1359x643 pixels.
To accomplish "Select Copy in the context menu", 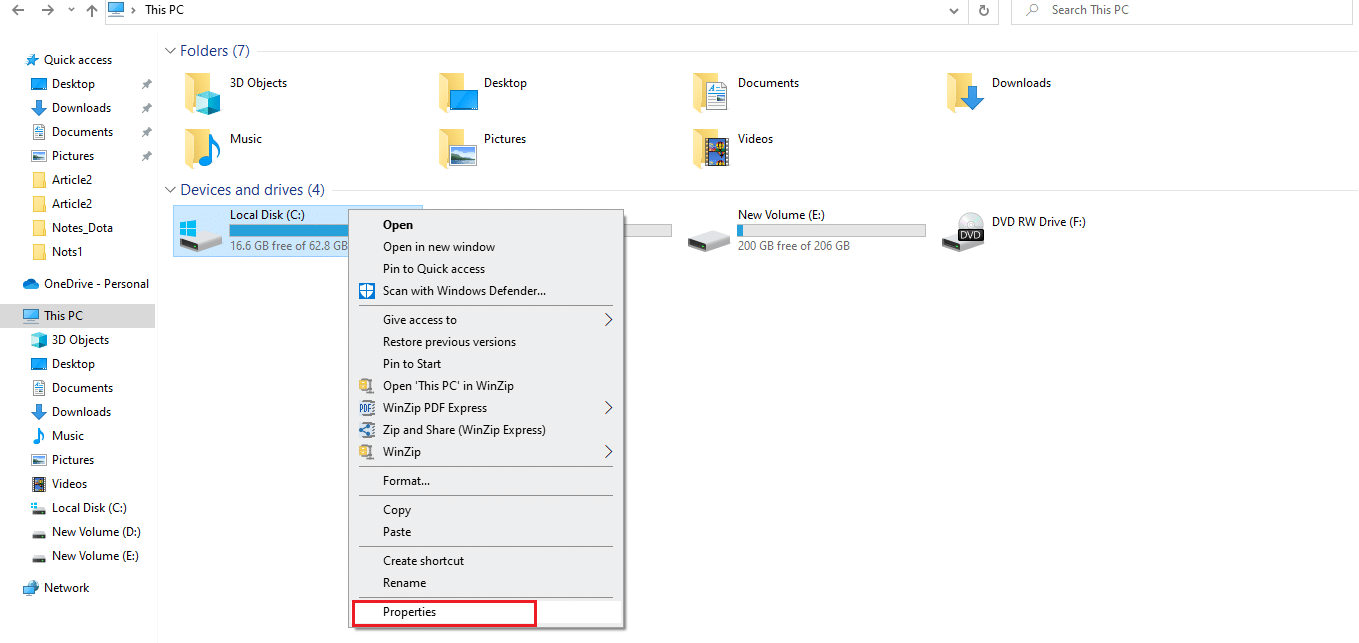I will 486,510.
